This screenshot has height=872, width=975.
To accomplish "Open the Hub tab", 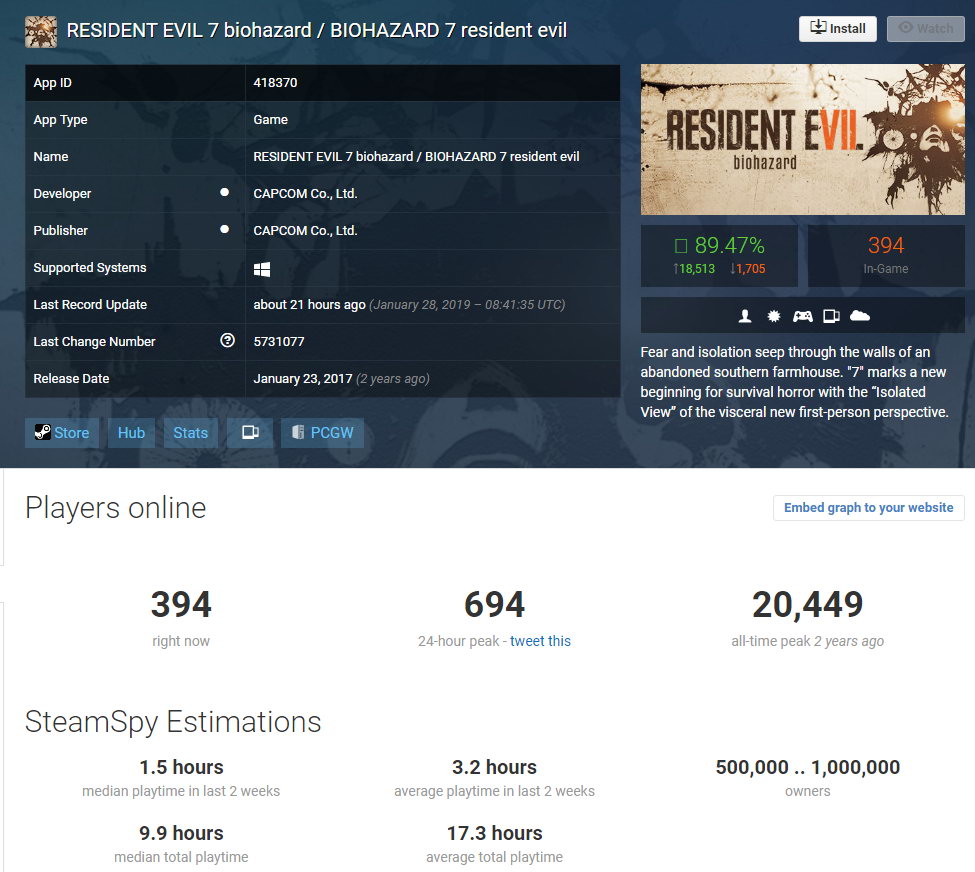I will (130, 433).
